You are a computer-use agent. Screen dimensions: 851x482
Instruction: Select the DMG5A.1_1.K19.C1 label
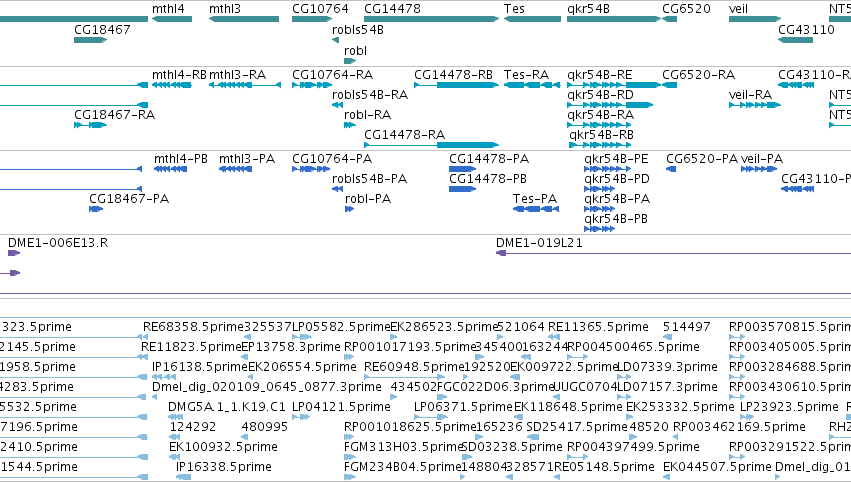(227, 408)
